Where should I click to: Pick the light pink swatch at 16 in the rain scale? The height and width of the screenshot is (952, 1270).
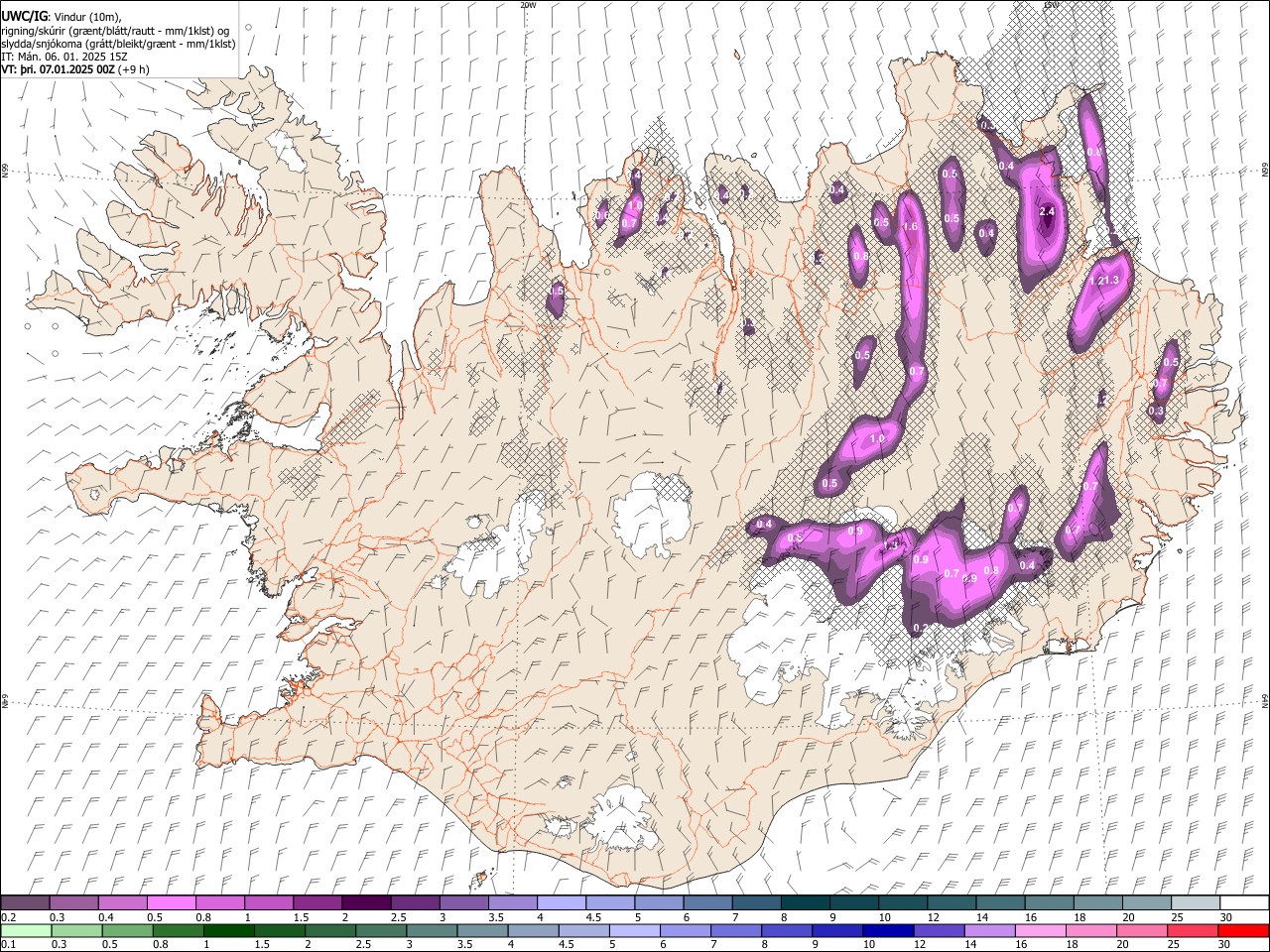coord(1039,931)
